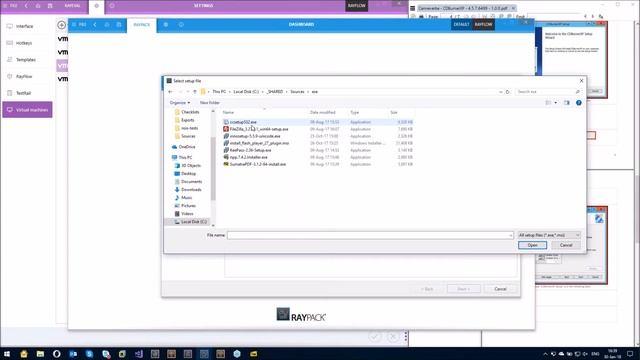The image size is (640, 360).
Task: Open the Windows Start menu
Action: (x=7, y=354)
